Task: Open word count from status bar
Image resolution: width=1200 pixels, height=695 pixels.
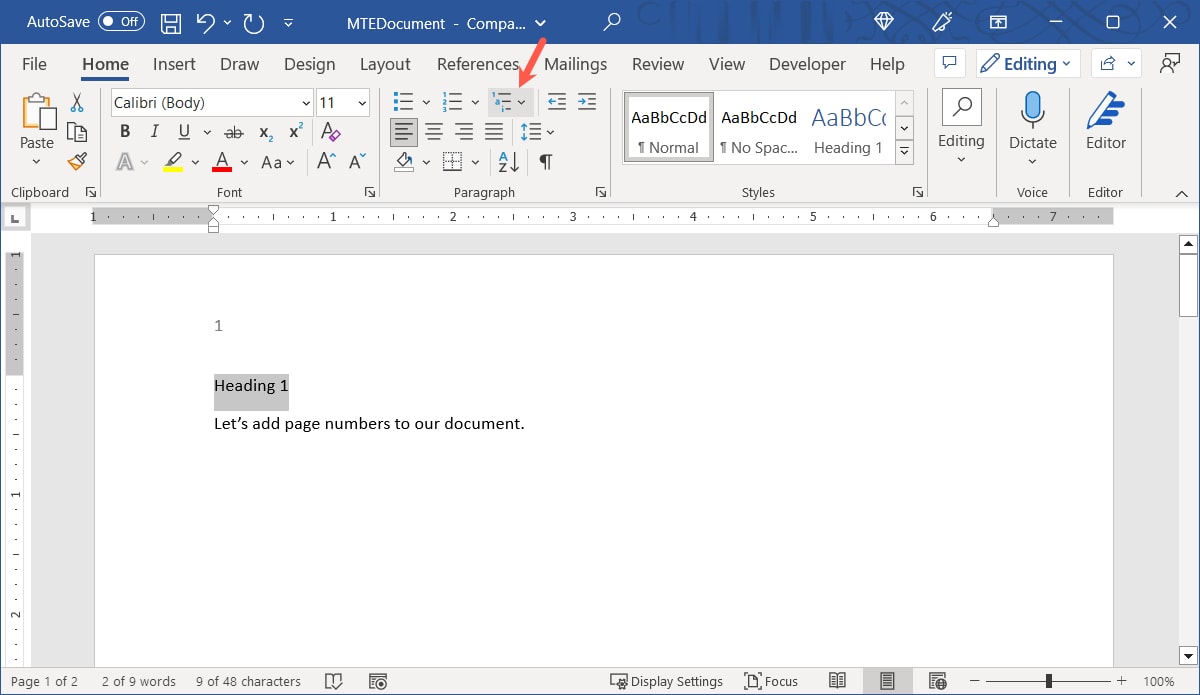Action: coord(138,681)
